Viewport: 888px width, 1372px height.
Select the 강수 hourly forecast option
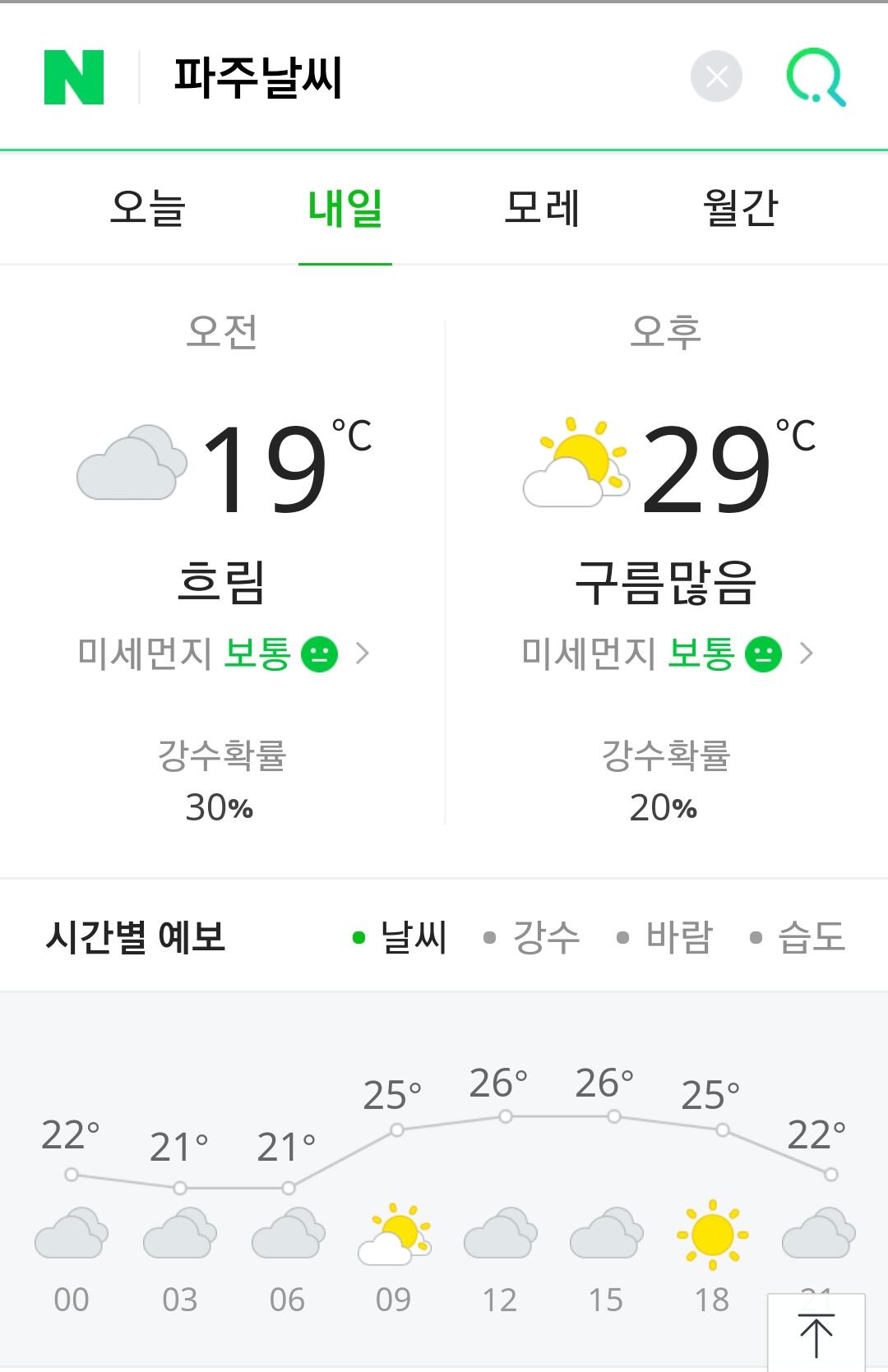tap(532, 937)
